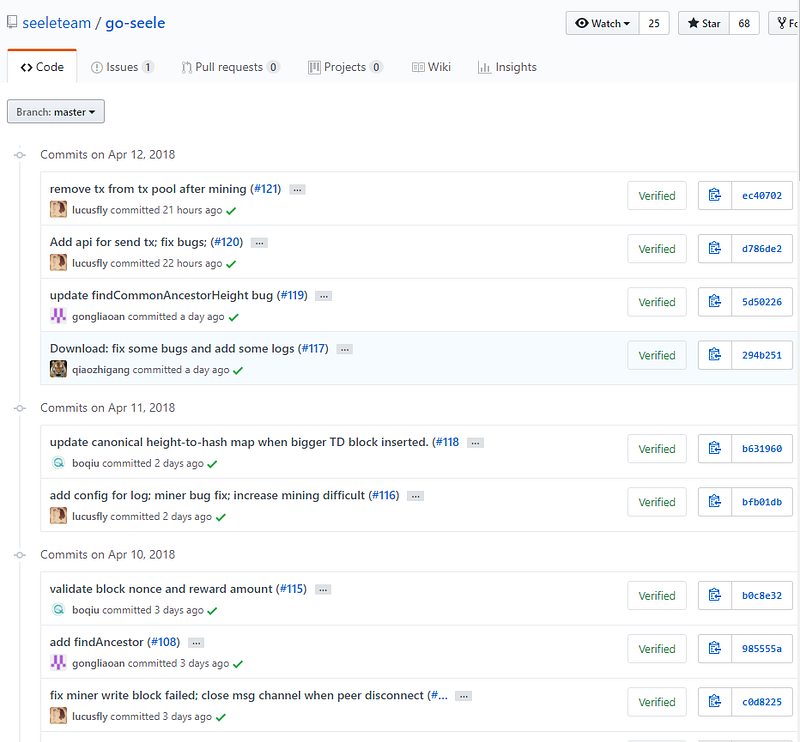Open commit title 'add findAncestor'

(96, 642)
